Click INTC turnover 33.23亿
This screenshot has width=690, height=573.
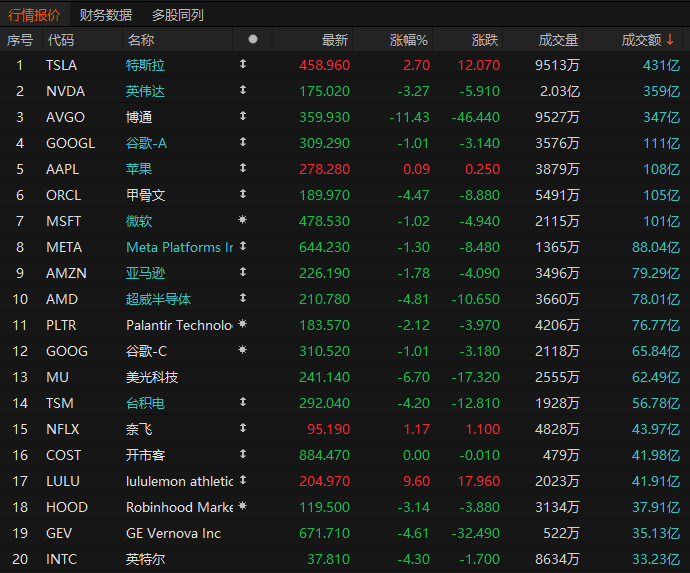pyautogui.click(x=656, y=559)
